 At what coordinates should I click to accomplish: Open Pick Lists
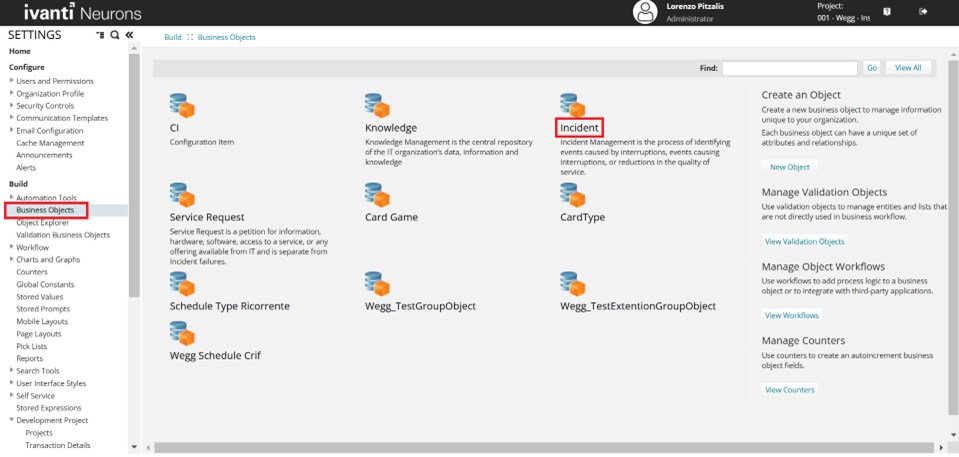click(32, 346)
